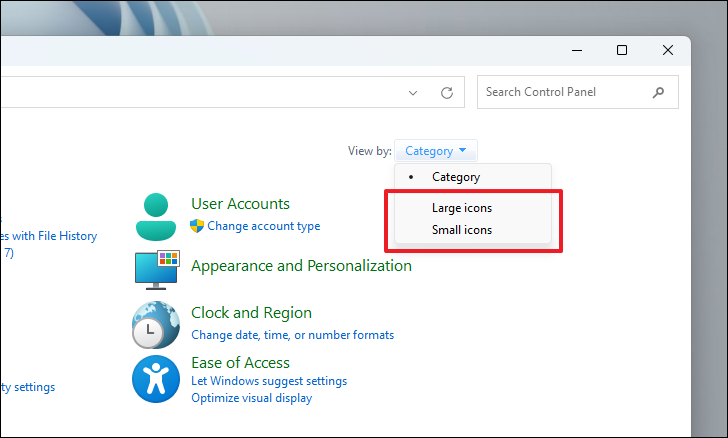Screen dimensions: 728x438
Task: Maximize the Control Panel window
Action: click(x=622, y=50)
